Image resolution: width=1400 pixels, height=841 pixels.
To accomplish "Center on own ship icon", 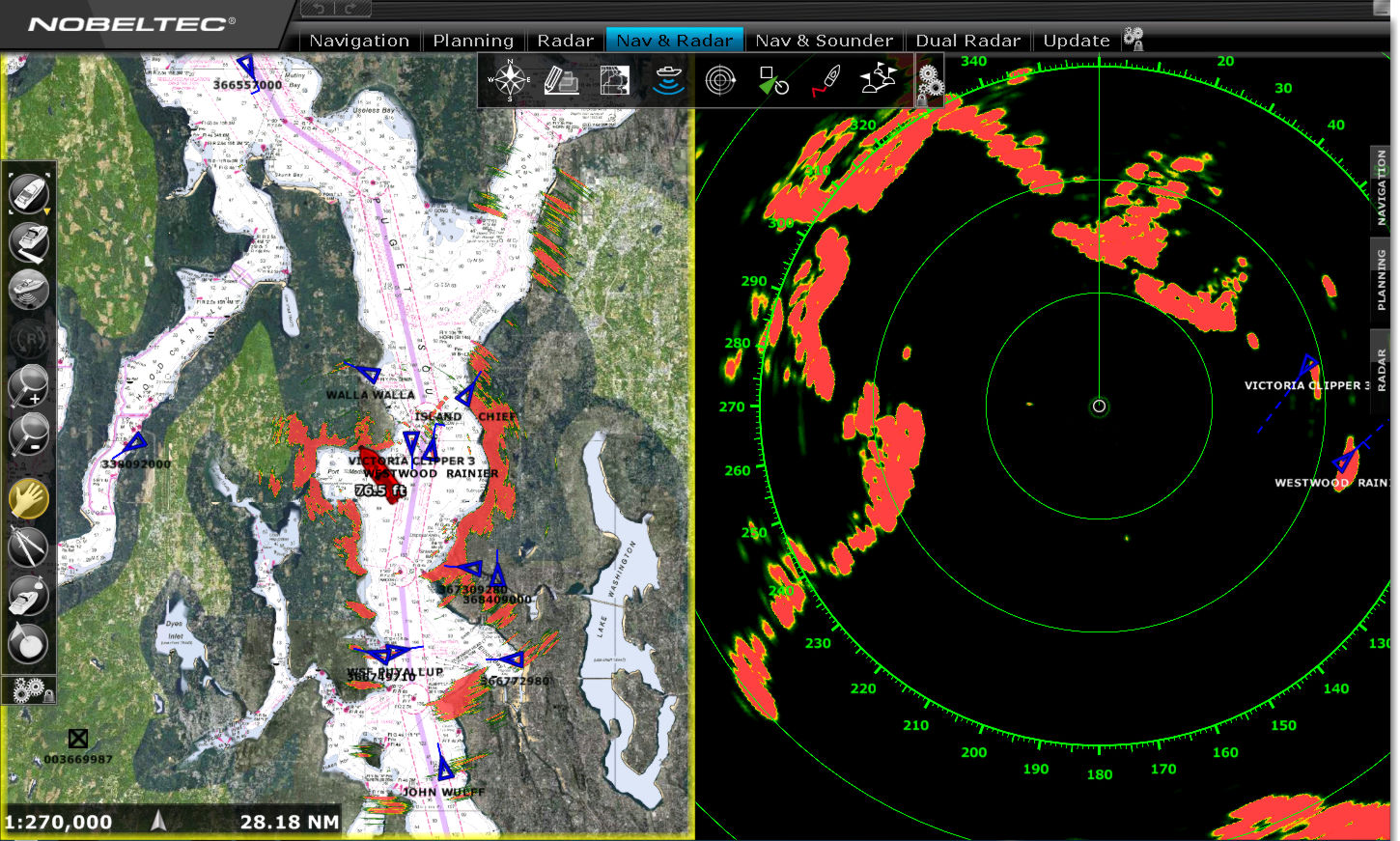I will pos(29,193).
